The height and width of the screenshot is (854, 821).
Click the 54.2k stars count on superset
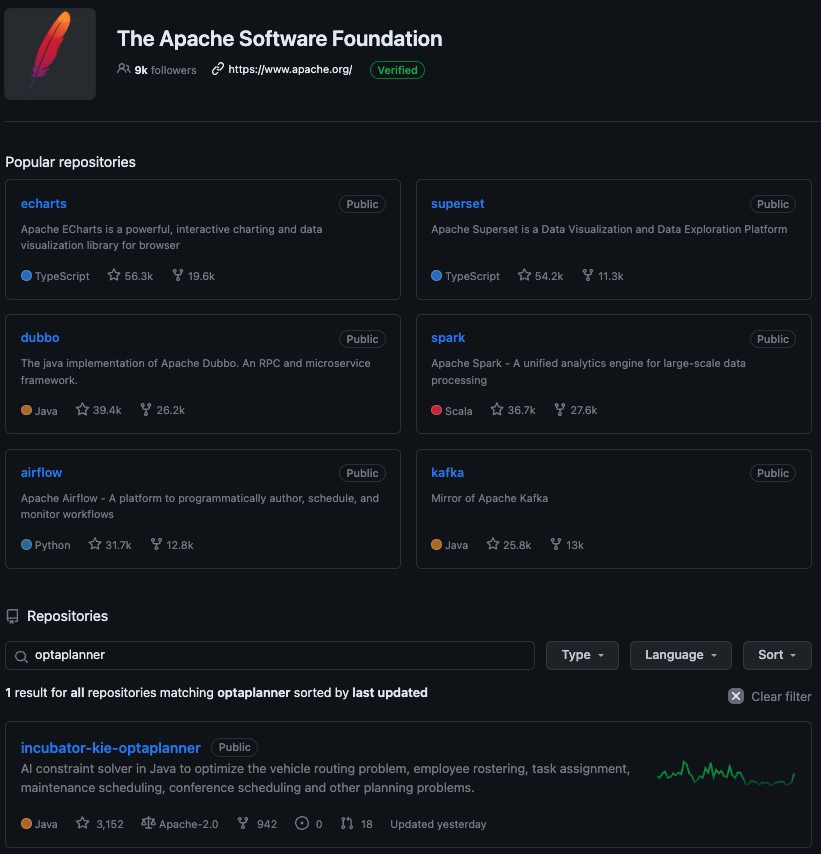click(549, 276)
